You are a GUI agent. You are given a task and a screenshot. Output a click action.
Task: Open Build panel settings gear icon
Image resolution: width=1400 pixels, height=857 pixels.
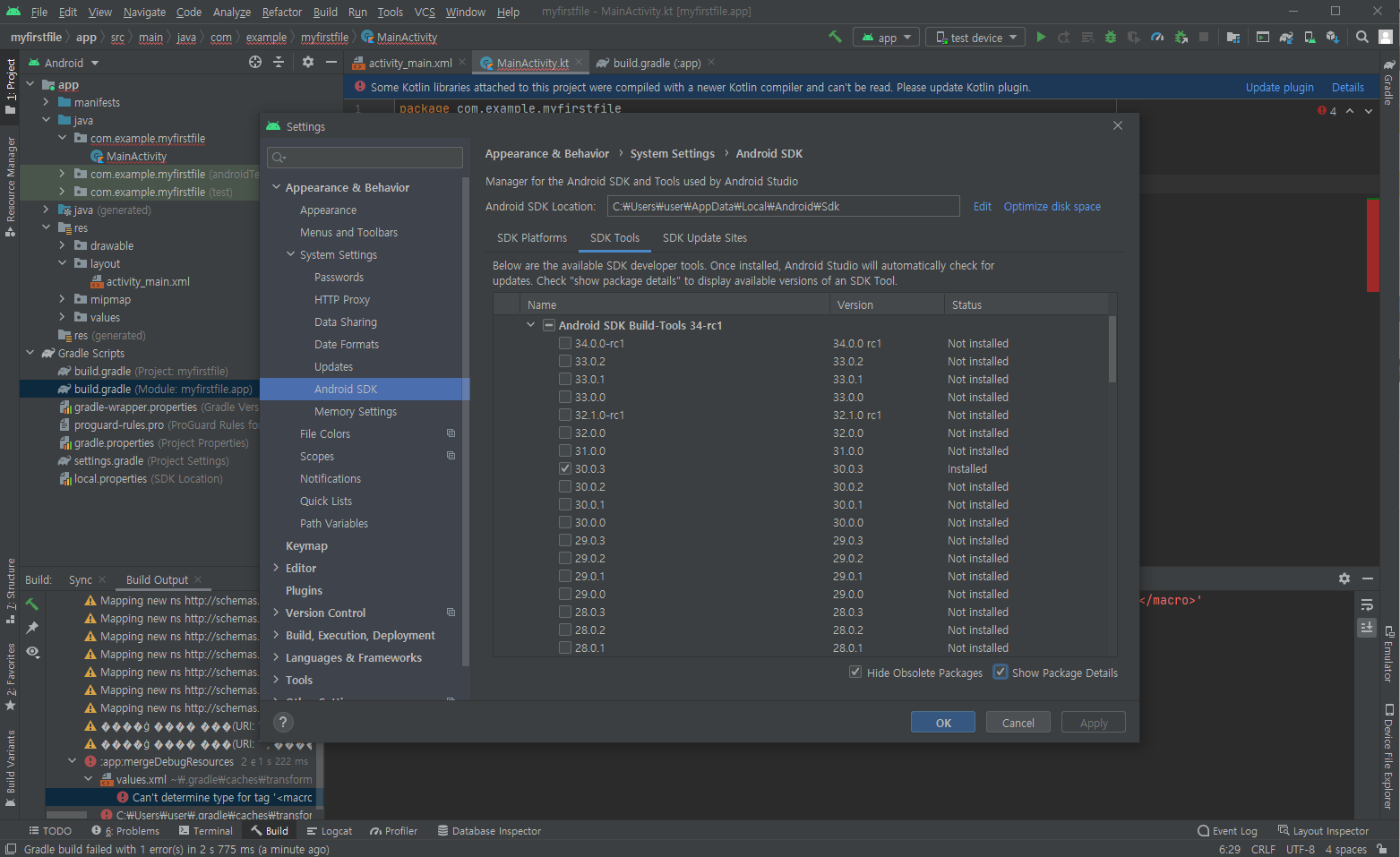[x=1344, y=578]
